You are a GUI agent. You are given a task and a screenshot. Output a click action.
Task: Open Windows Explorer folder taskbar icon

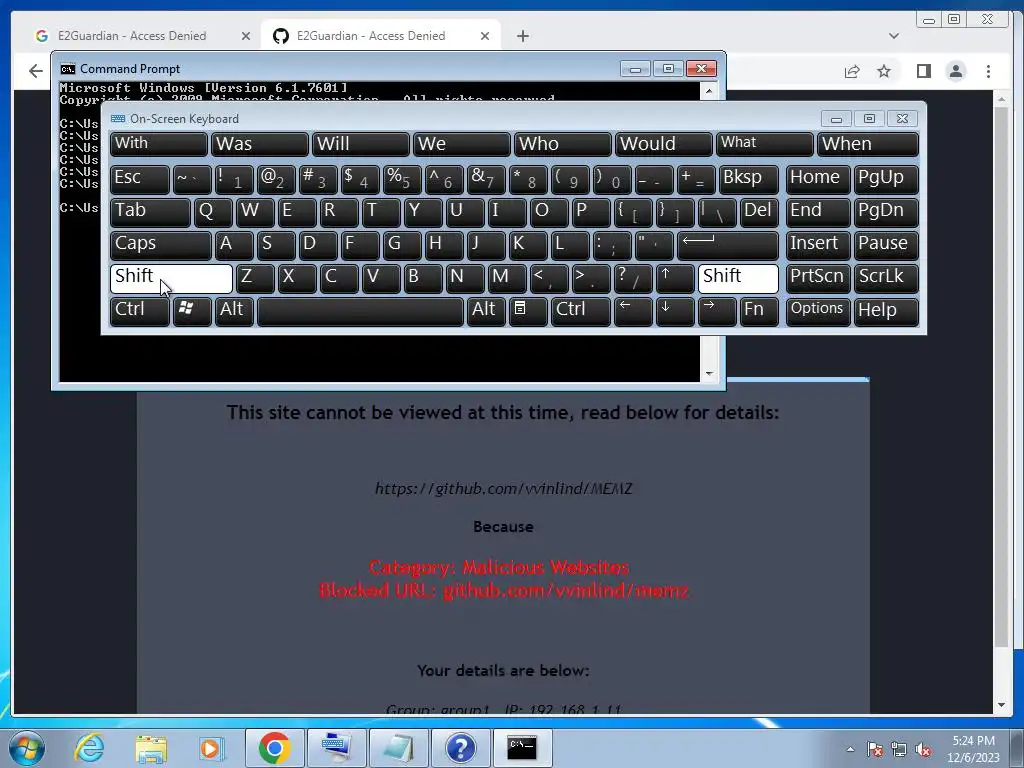tap(150, 748)
